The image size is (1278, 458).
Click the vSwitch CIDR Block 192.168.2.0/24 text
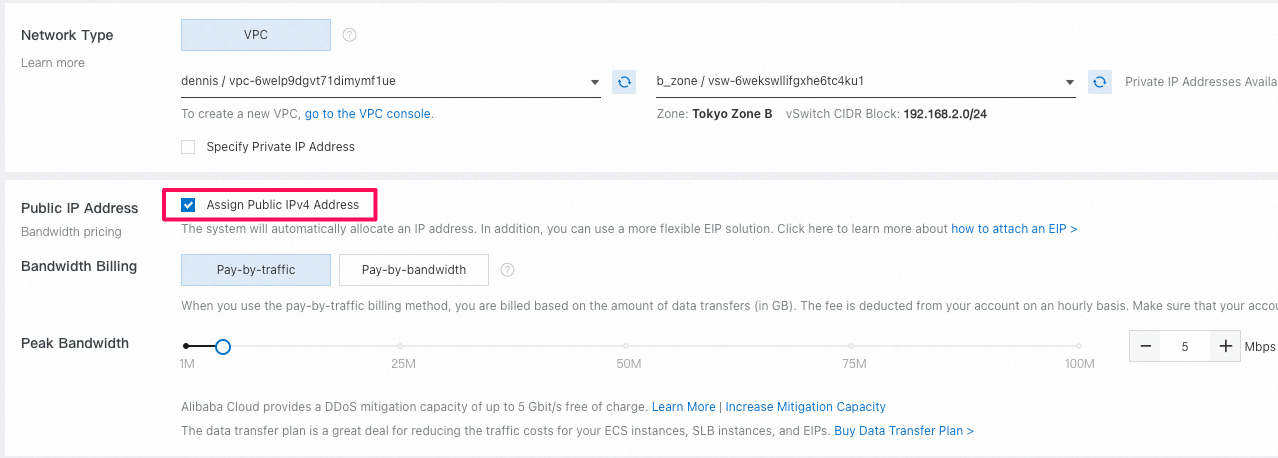[x=945, y=114]
